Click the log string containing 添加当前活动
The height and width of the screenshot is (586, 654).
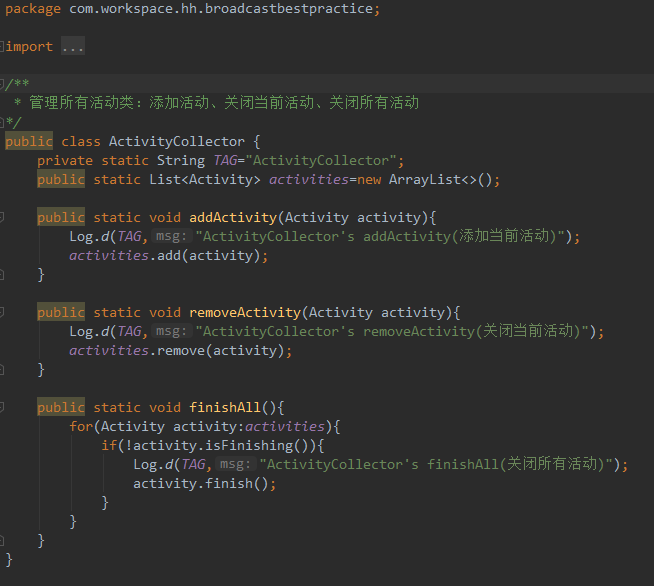(380, 236)
